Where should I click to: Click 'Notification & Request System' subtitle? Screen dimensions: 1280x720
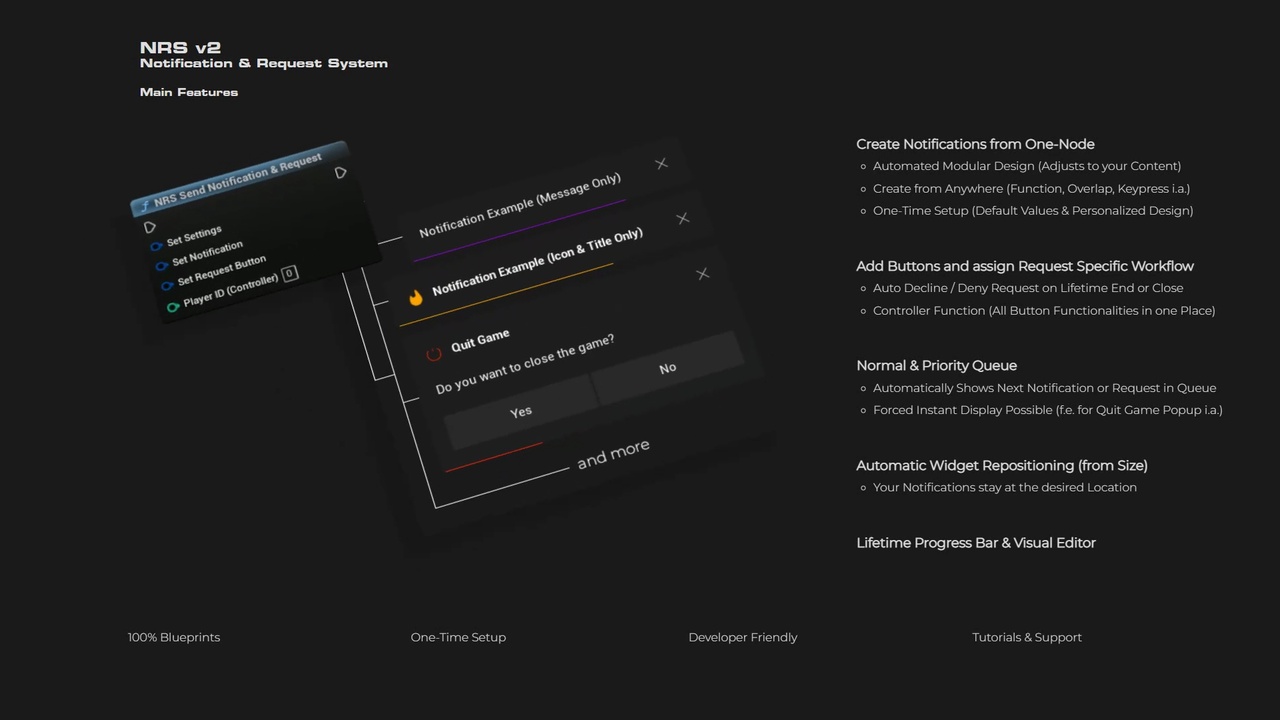click(264, 63)
